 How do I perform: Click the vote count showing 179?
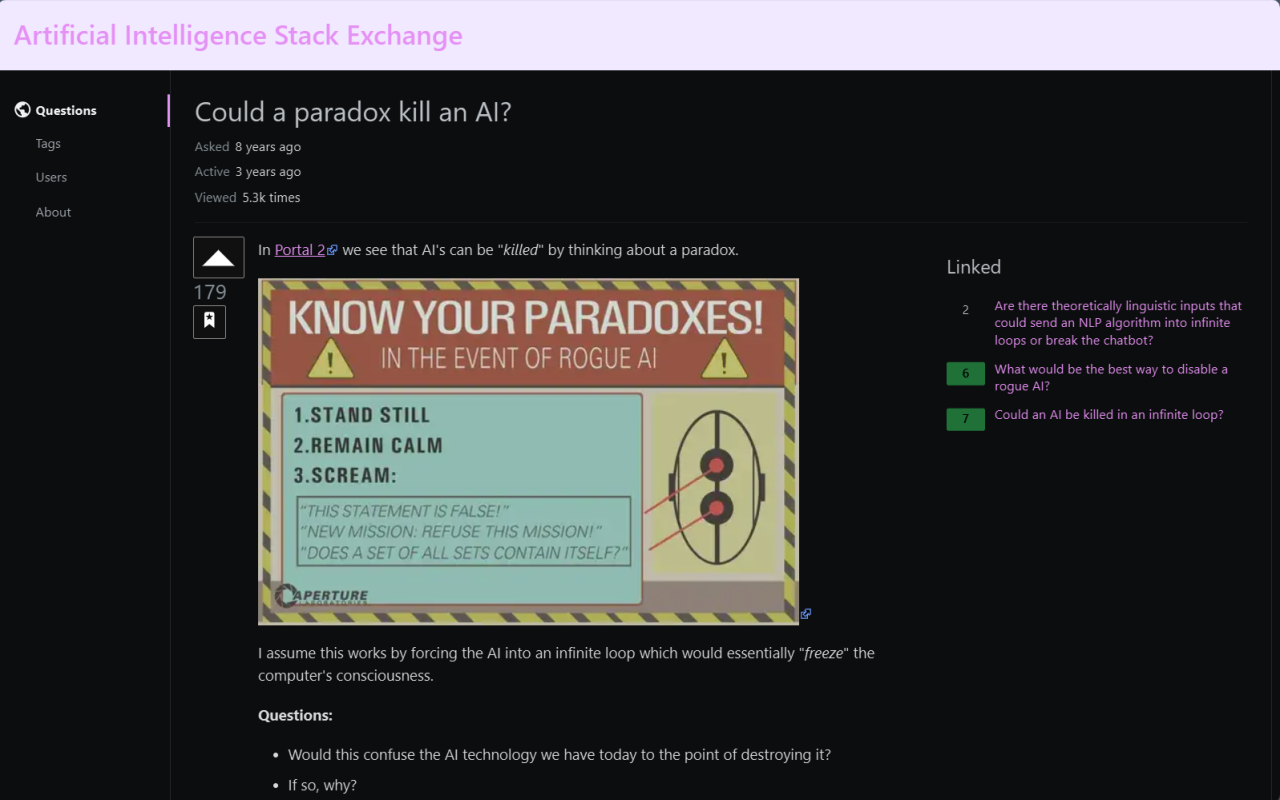210,292
